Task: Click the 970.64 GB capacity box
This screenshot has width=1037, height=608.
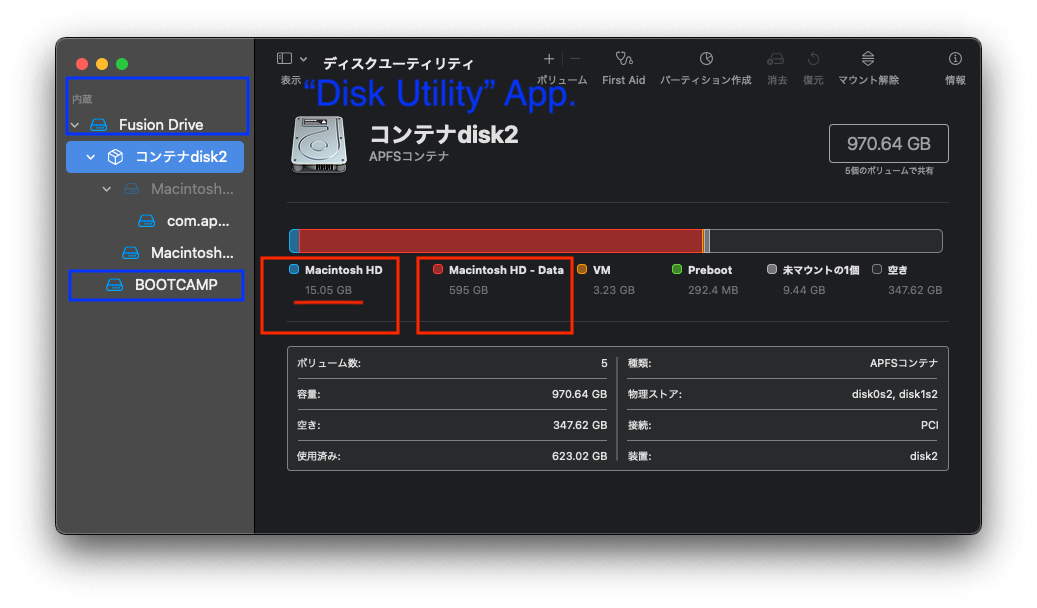Action: 888,144
